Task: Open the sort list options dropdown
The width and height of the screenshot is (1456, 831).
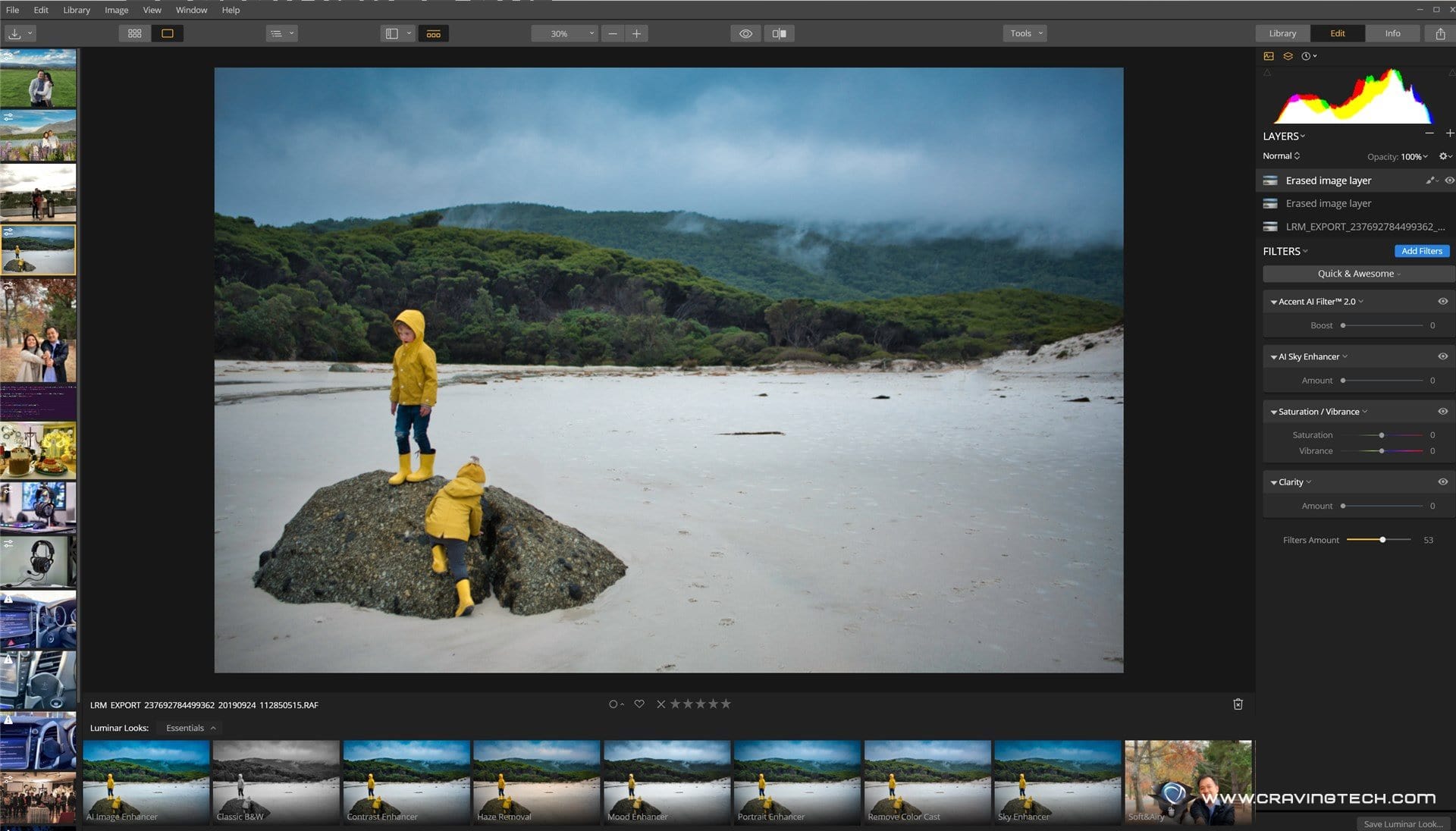Action: (x=281, y=33)
